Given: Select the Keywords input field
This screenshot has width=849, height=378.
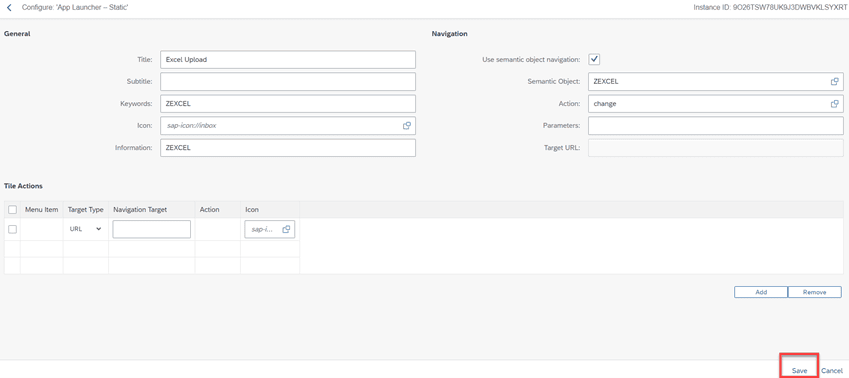Looking at the screenshot, I should click(288, 104).
